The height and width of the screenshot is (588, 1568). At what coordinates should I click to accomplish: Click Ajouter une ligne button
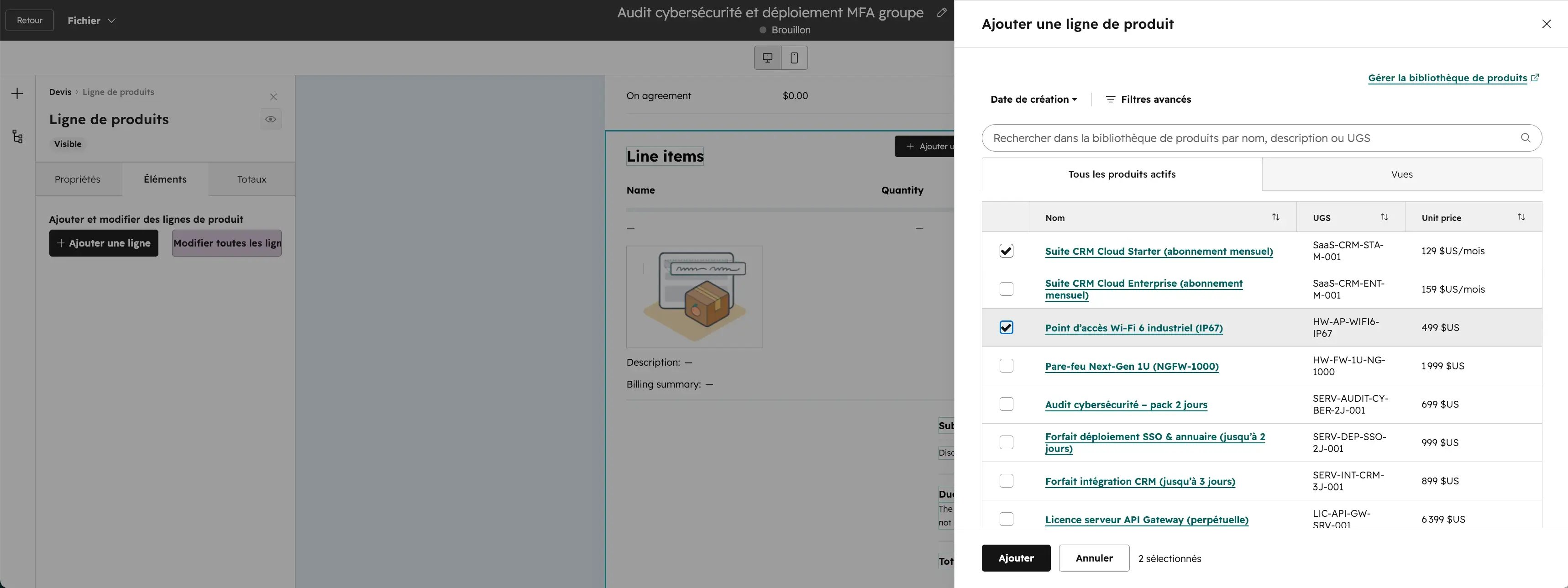(x=104, y=243)
